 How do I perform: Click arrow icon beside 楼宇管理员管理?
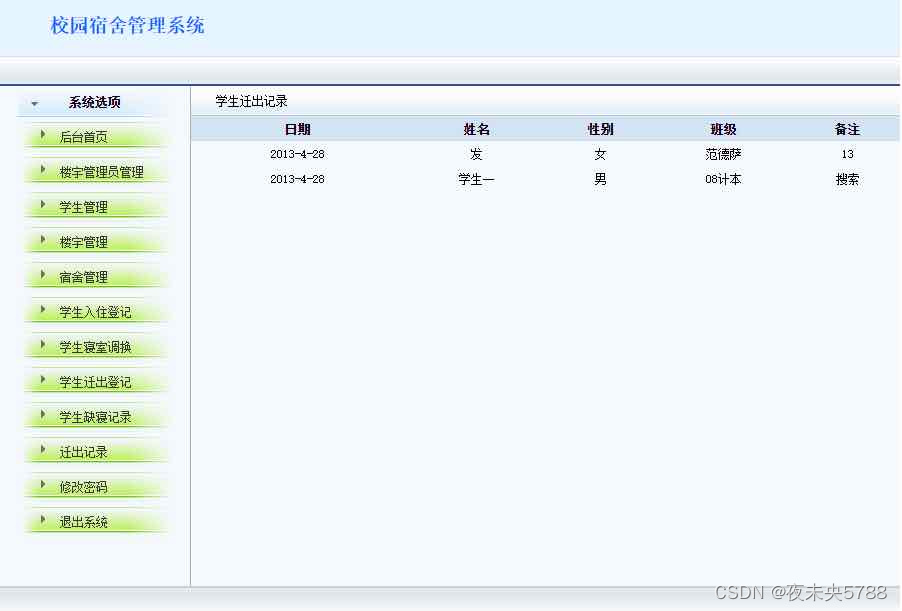[x=43, y=170]
